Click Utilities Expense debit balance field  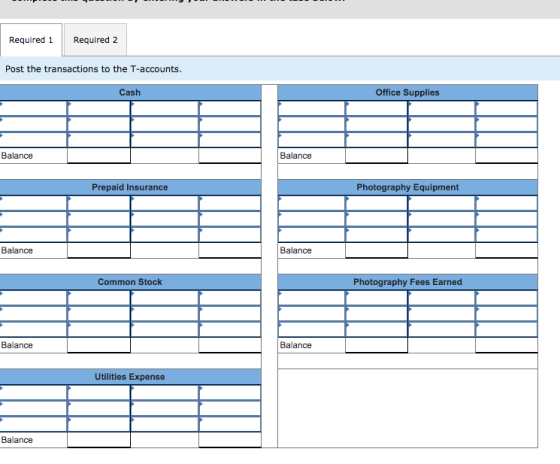[99, 439]
